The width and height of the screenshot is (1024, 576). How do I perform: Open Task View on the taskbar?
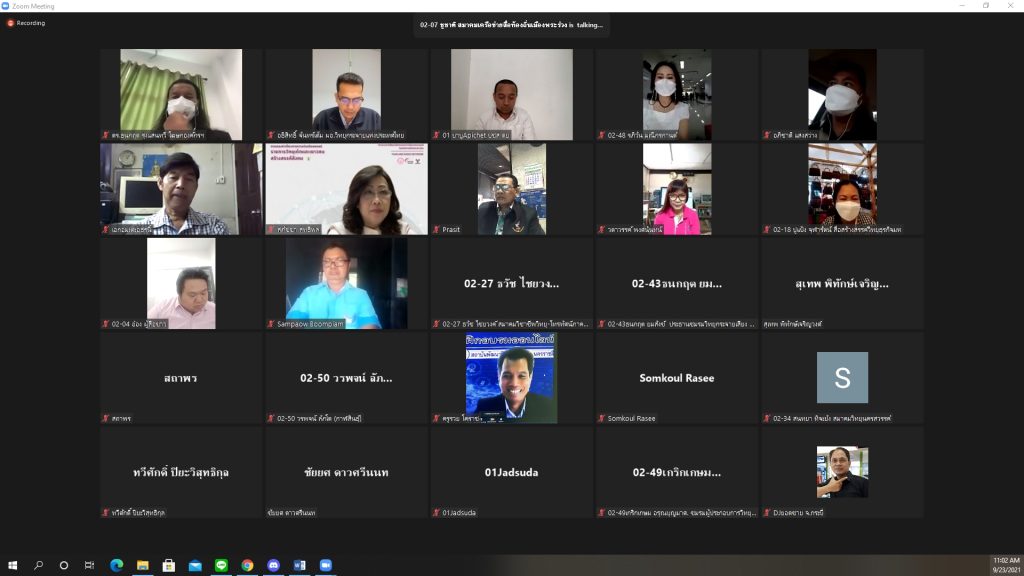[x=91, y=565]
